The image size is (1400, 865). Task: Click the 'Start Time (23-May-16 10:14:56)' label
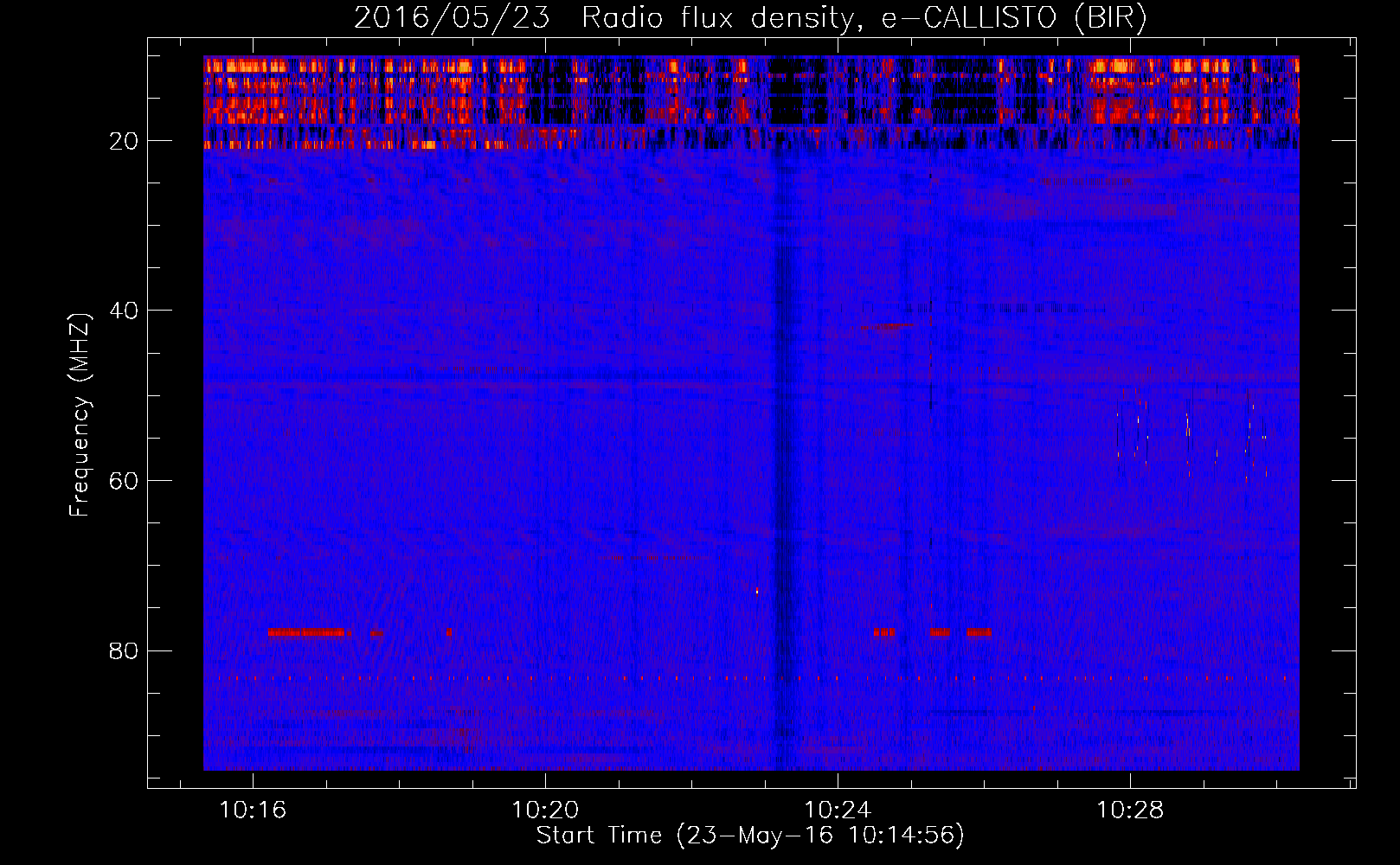click(750, 836)
